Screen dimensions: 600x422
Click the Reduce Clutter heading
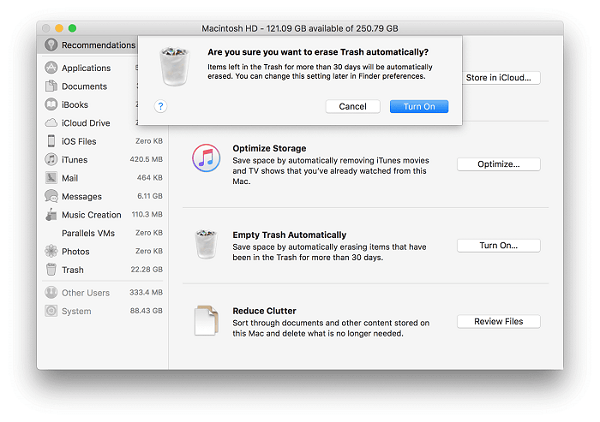point(264,311)
